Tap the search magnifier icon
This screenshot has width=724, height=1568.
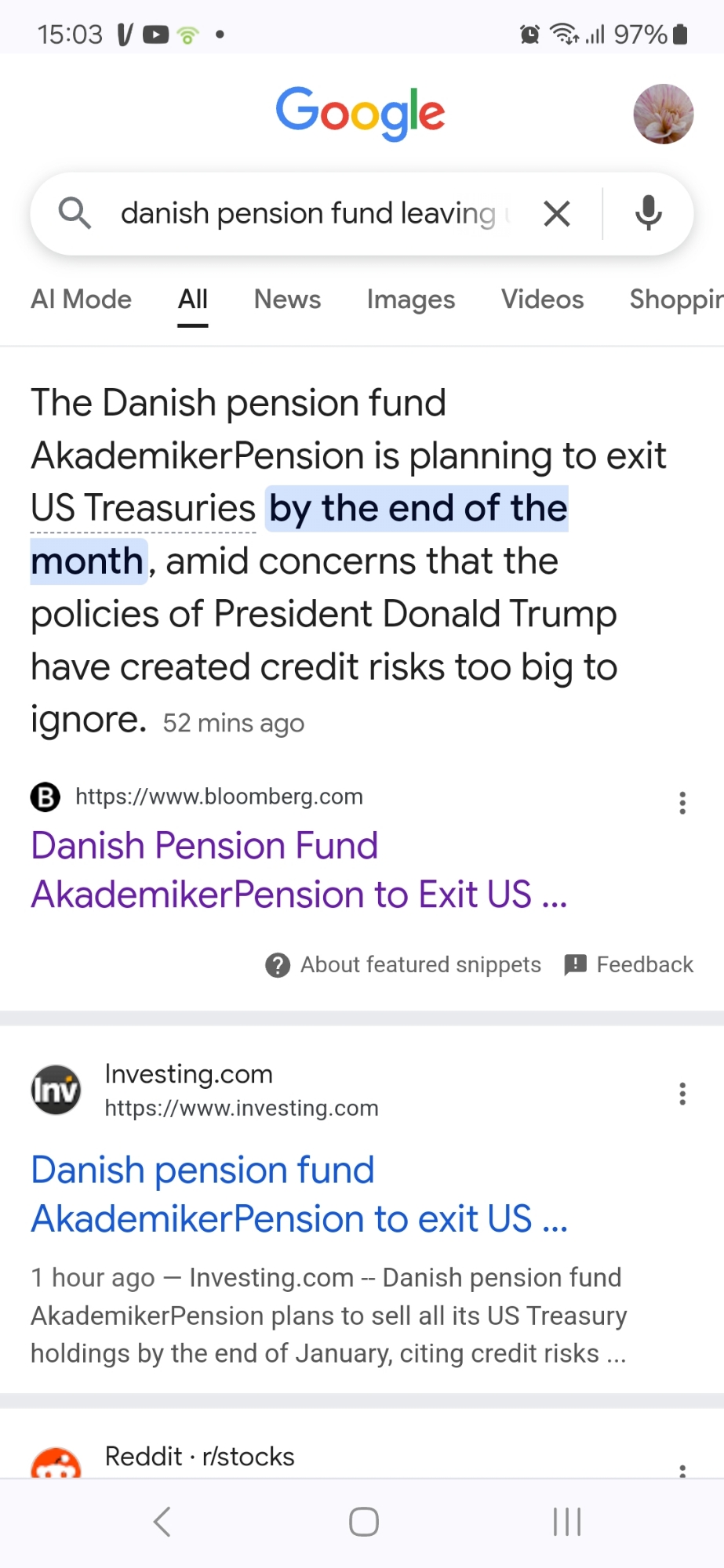coord(75,213)
